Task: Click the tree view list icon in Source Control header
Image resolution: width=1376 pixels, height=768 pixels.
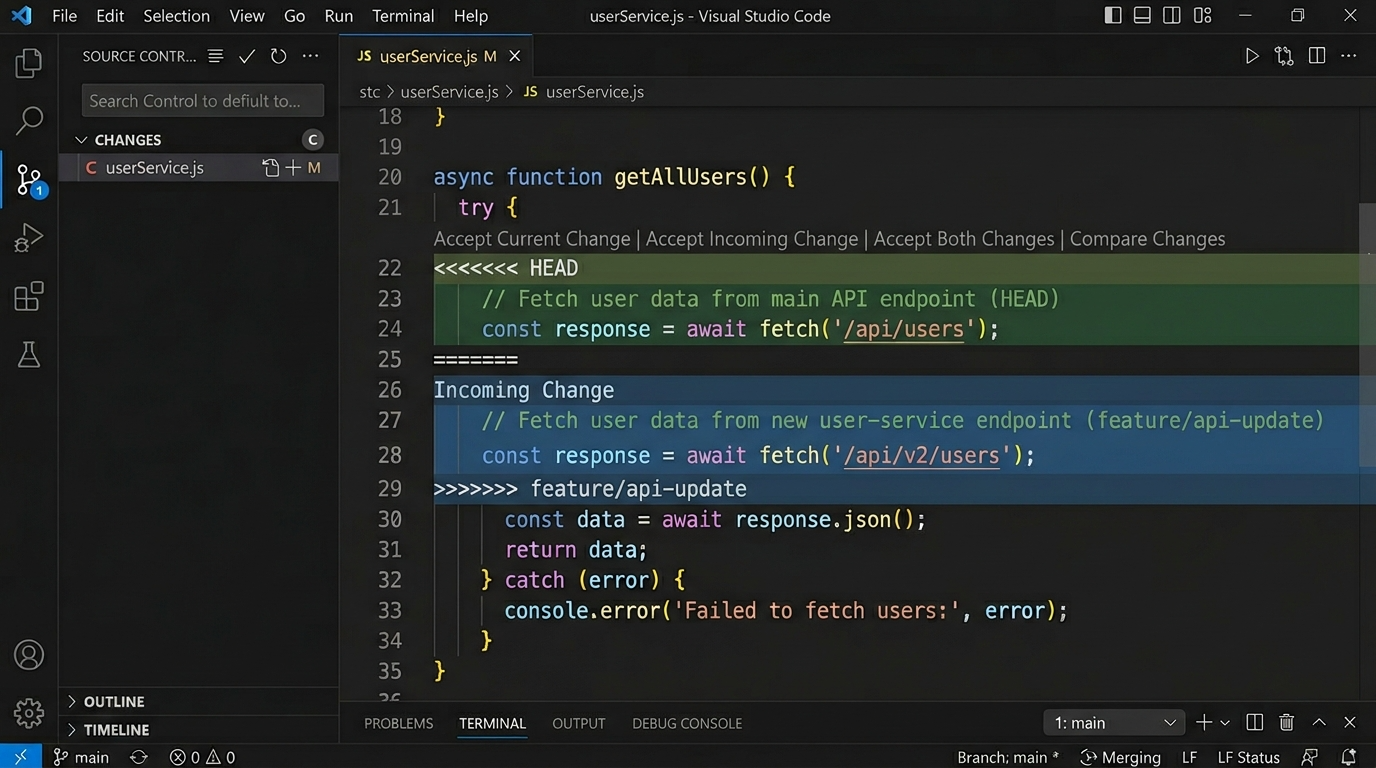Action: 215,56
